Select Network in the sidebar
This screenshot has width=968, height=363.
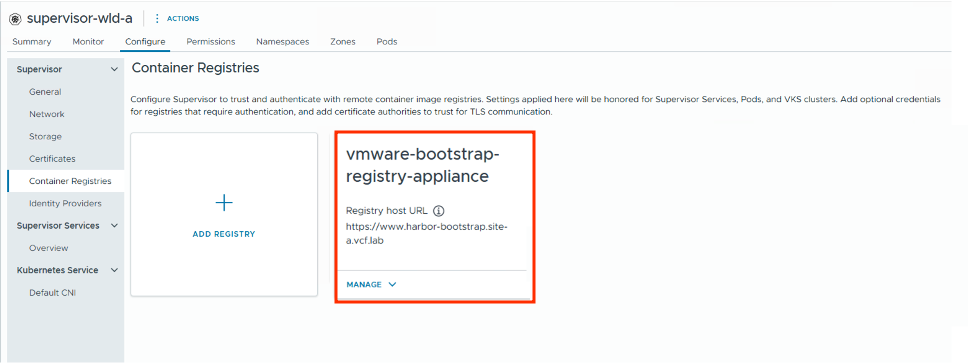(47, 114)
